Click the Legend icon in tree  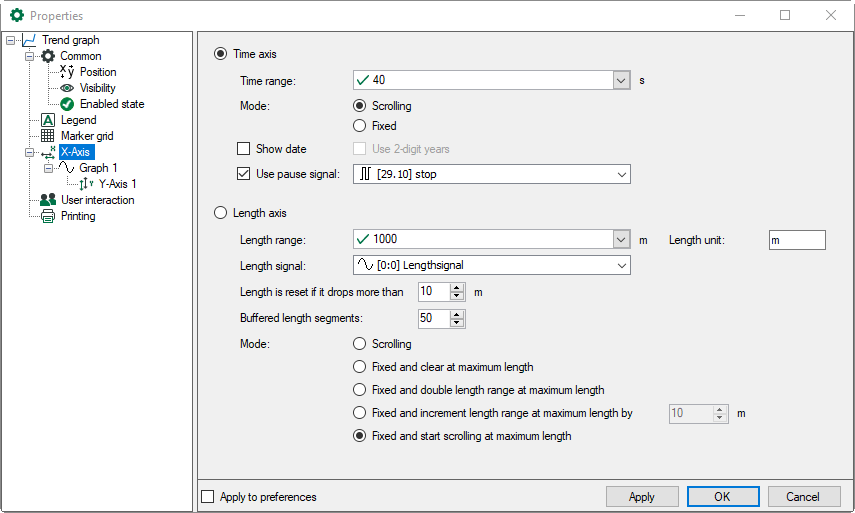tap(47, 120)
